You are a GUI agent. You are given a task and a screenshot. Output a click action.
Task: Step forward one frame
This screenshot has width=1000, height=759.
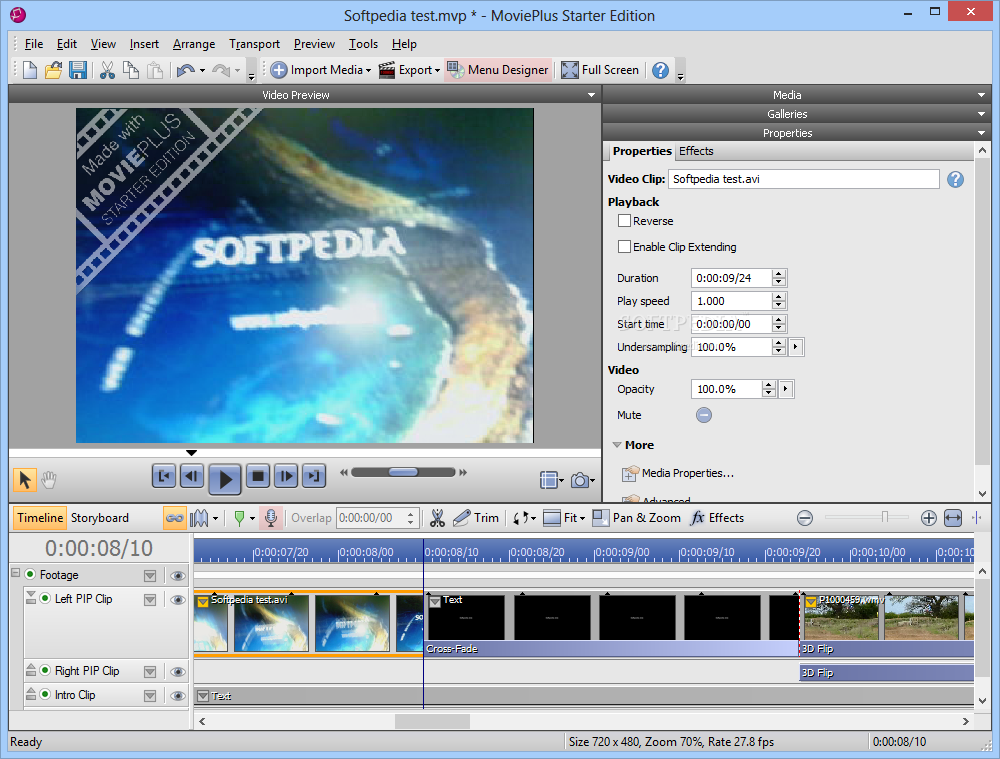[286, 476]
